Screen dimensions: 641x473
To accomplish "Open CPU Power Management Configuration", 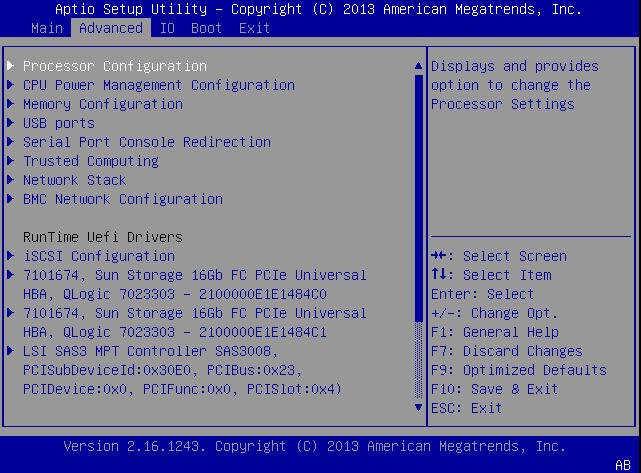I will pyautogui.click(x=159, y=85).
